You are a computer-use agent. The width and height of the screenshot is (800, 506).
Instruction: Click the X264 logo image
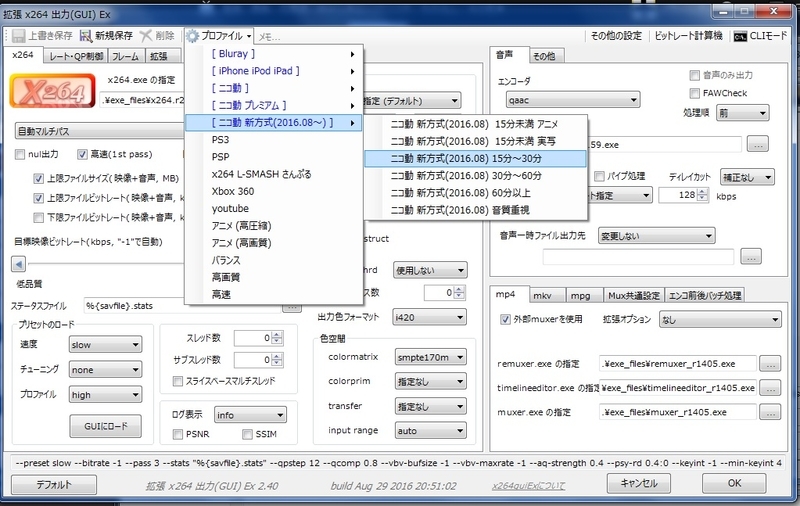[53, 91]
